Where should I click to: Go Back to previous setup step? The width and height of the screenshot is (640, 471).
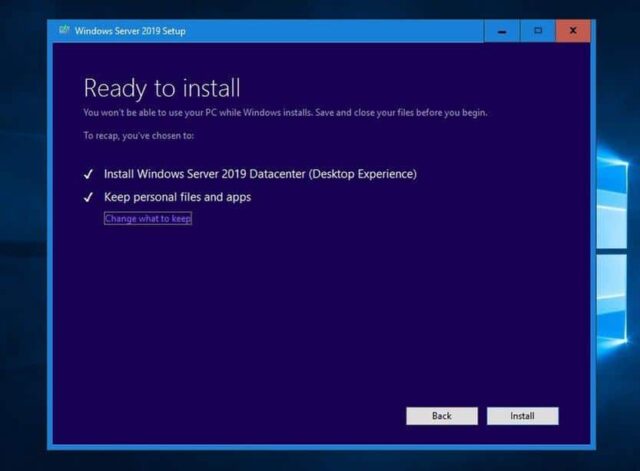pyautogui.click(x=442, y=416)
